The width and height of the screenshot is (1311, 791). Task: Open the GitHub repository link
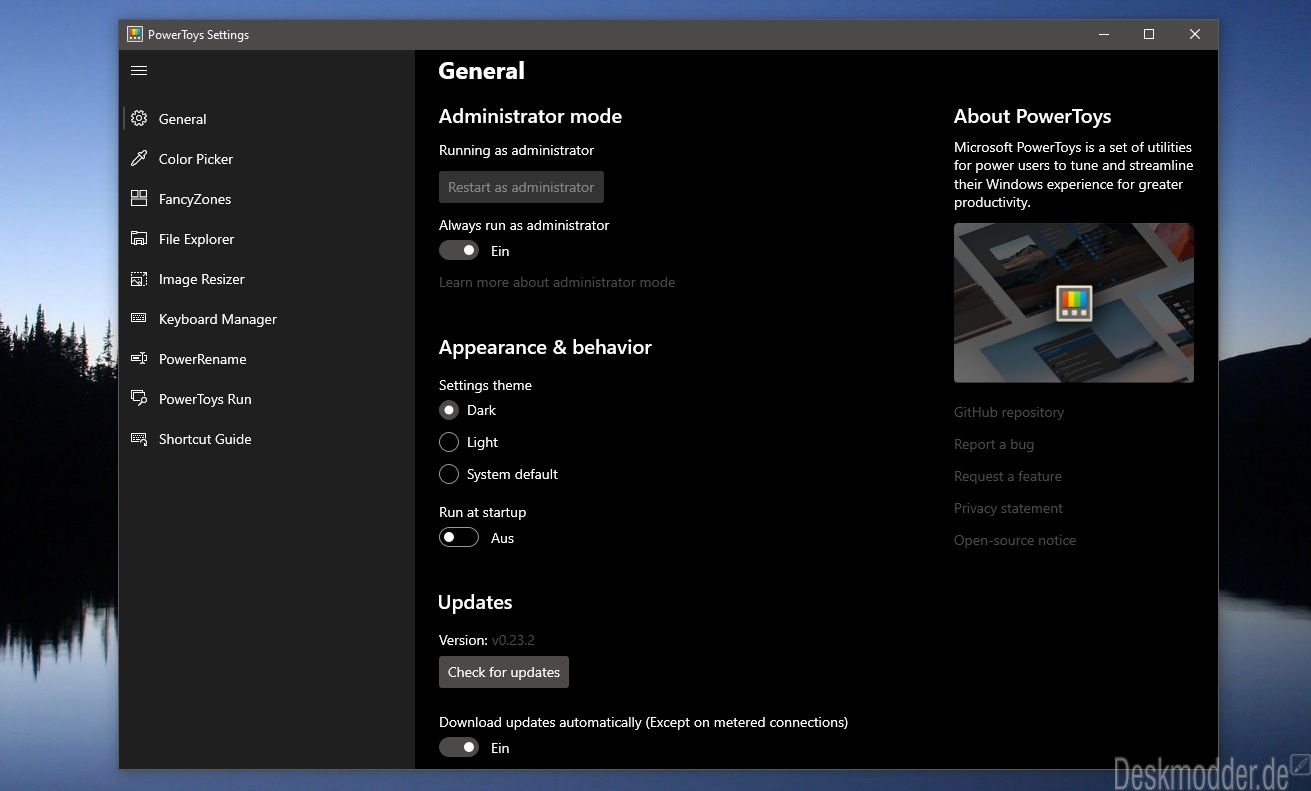[1009, 412]
